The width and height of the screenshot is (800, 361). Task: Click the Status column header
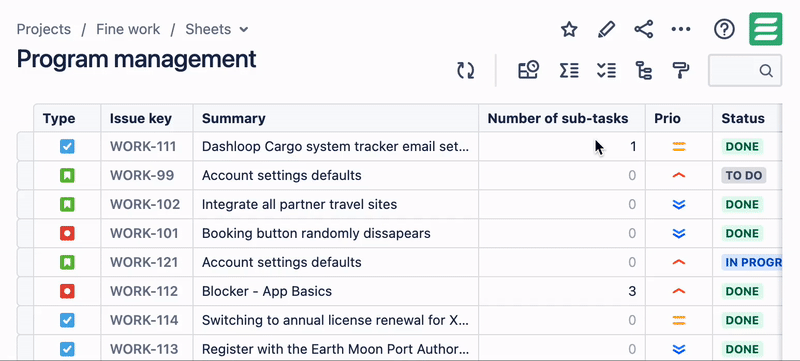coord(747,118)
